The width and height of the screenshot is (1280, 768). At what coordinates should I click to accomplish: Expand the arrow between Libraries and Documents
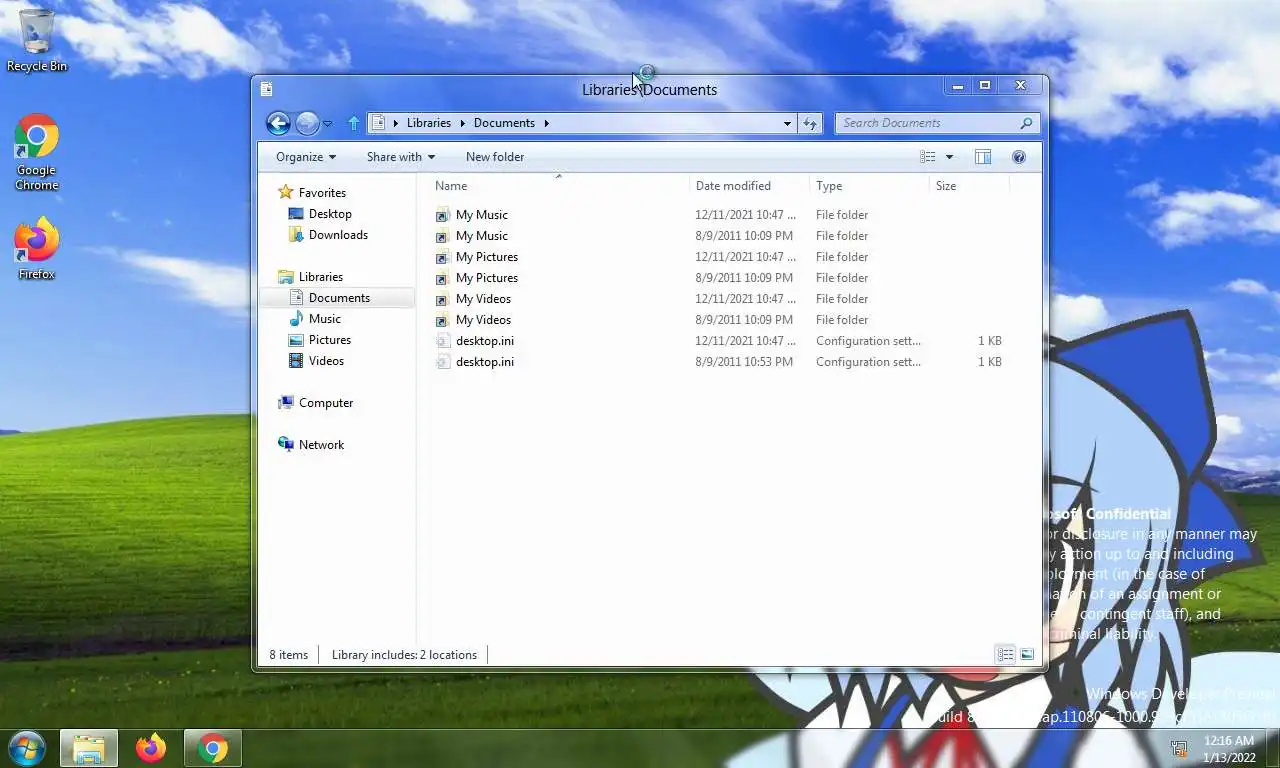point(462,123)
